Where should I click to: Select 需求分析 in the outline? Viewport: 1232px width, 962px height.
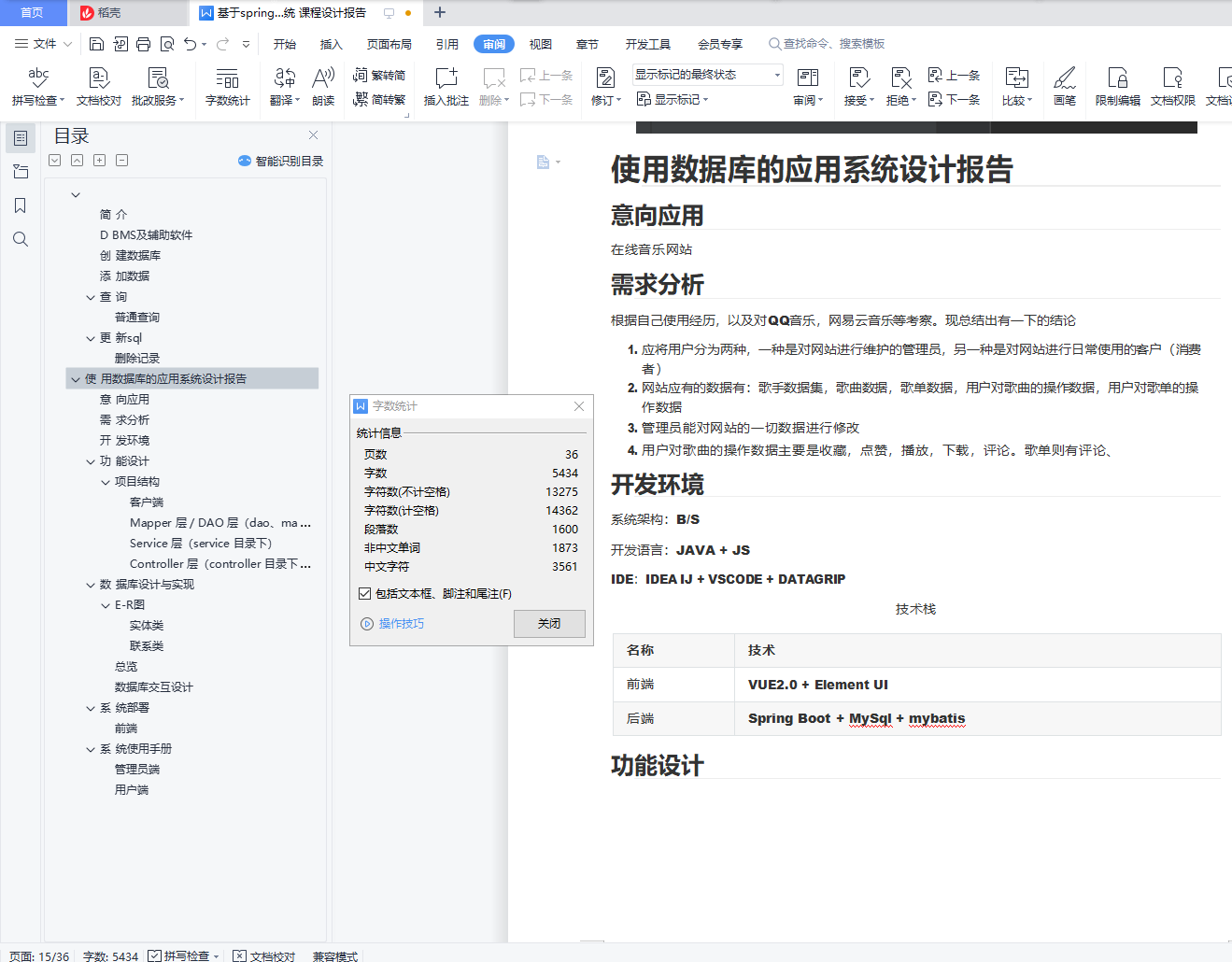tap(124, 420)
